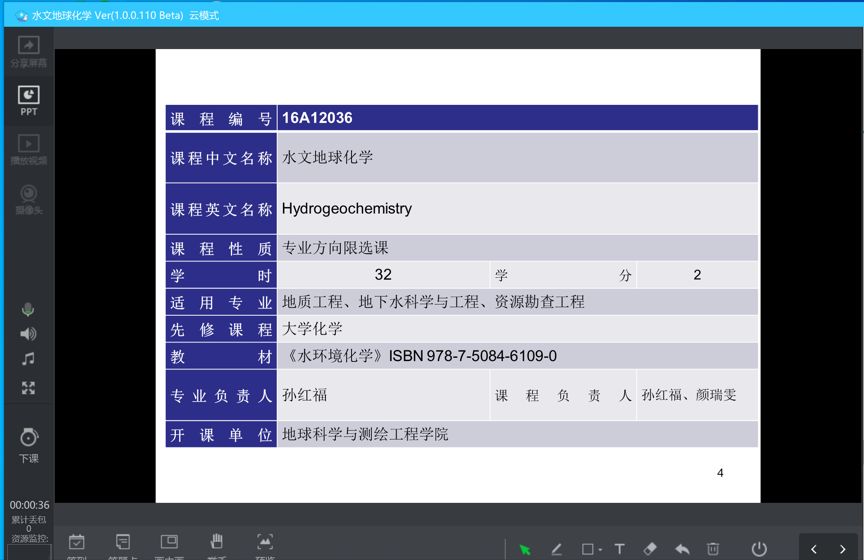Toggle the speaker volume icon
Screen dimensions: 864x560
28,334
